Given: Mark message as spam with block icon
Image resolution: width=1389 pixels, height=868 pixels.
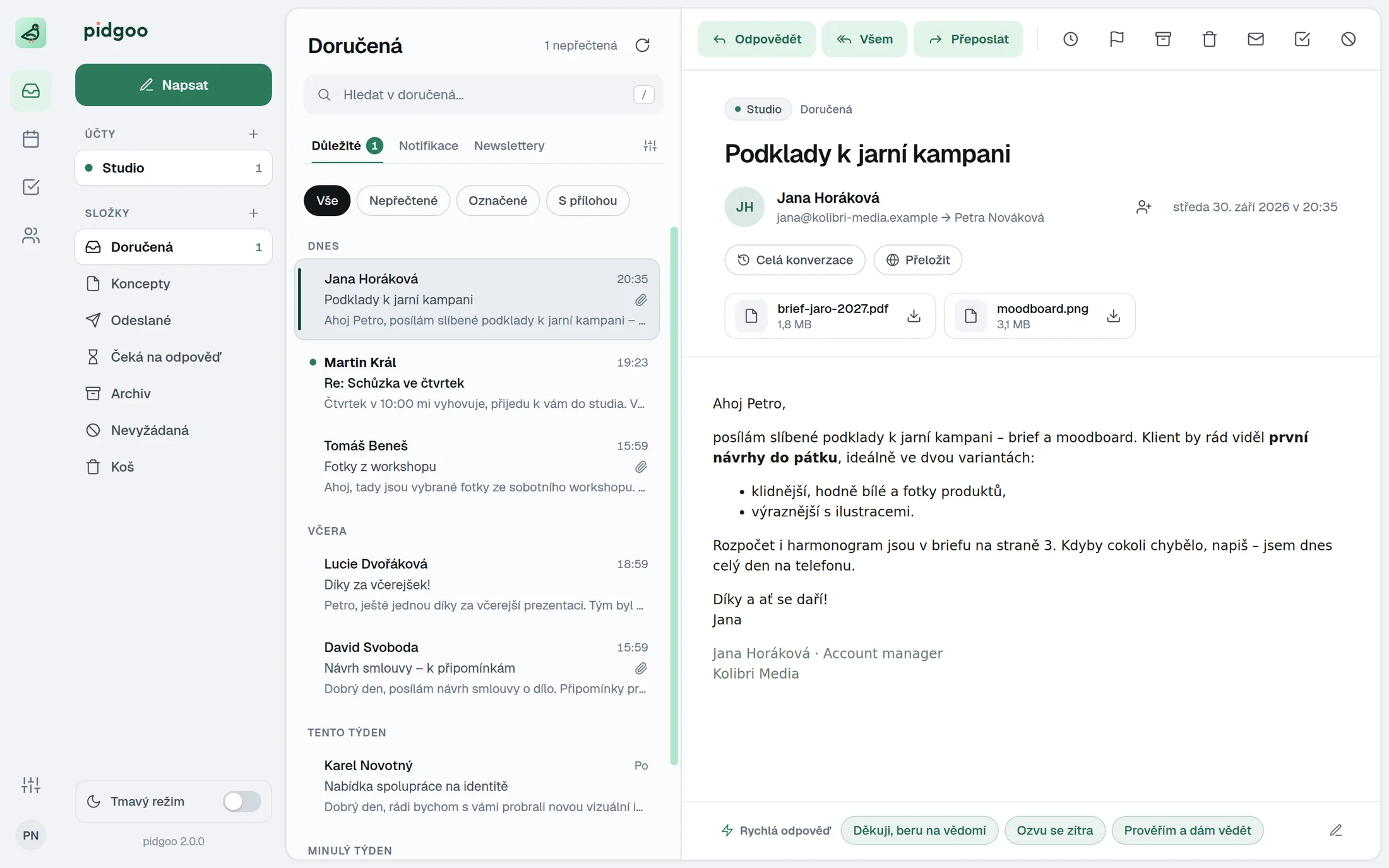Looking at the screenshot, I should pyautogui.click(x=1349, y=39).
